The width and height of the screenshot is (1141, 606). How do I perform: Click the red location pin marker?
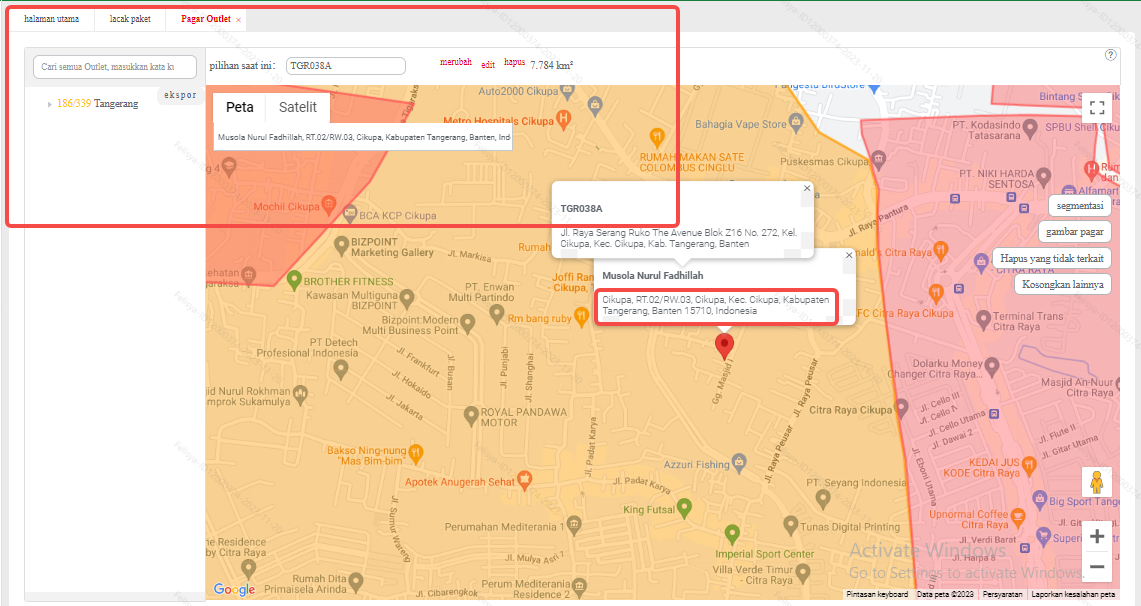(x=724, y=346)
